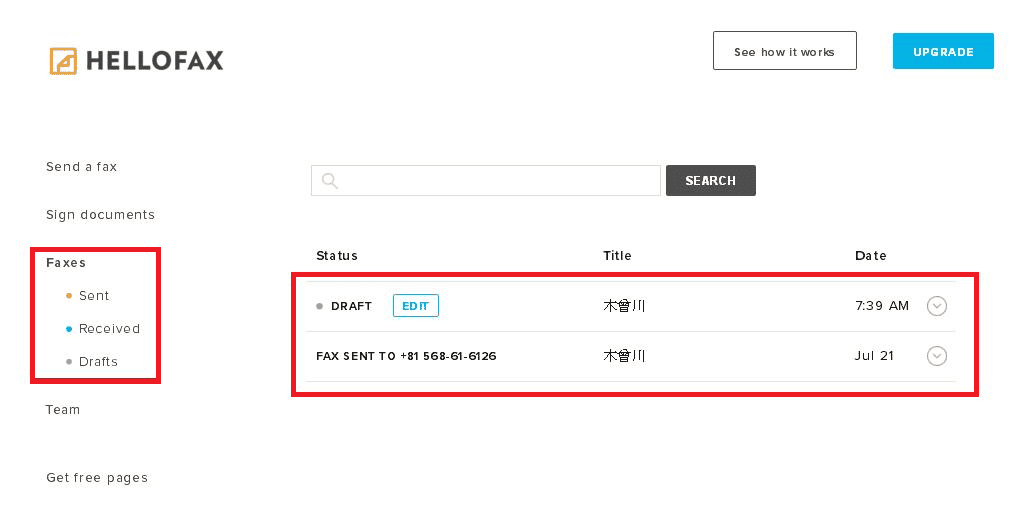Open the Faxes section in sidebar

66,263
